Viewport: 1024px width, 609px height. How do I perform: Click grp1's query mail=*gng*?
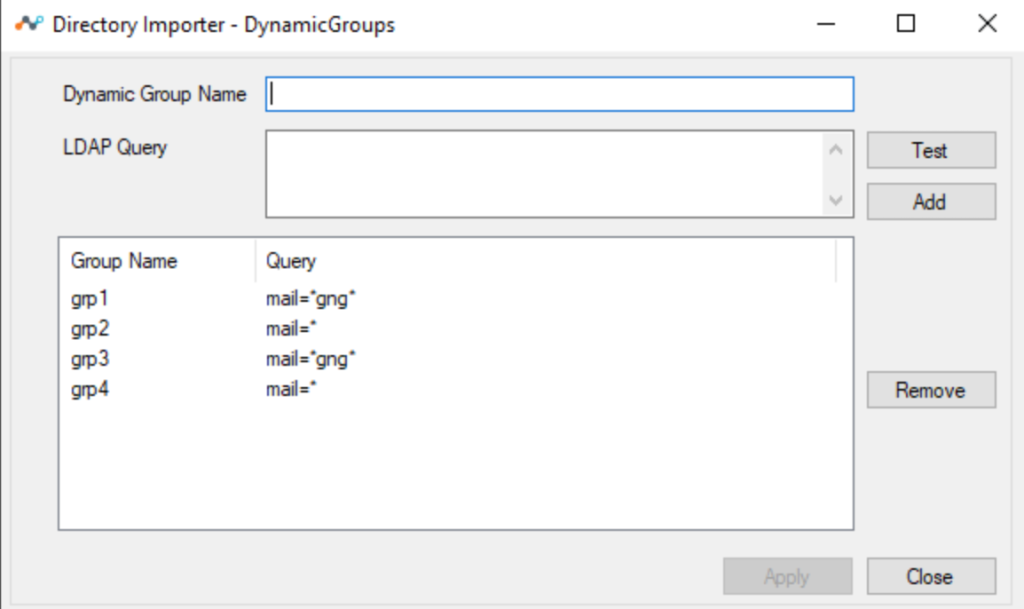310,299
